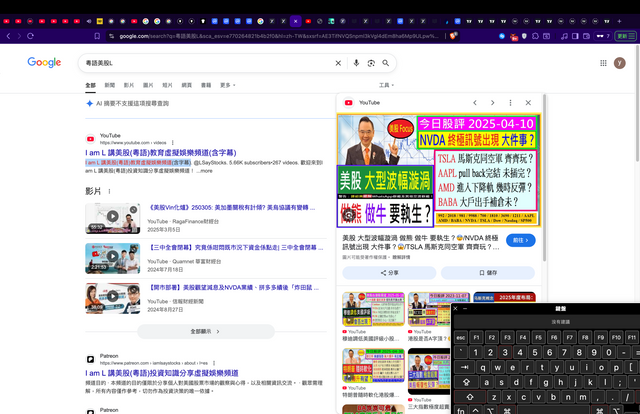This screenshot has width=640, height=414.
Task: Switch to the 圖片 search tab
Action: click(x=148, y=85)
